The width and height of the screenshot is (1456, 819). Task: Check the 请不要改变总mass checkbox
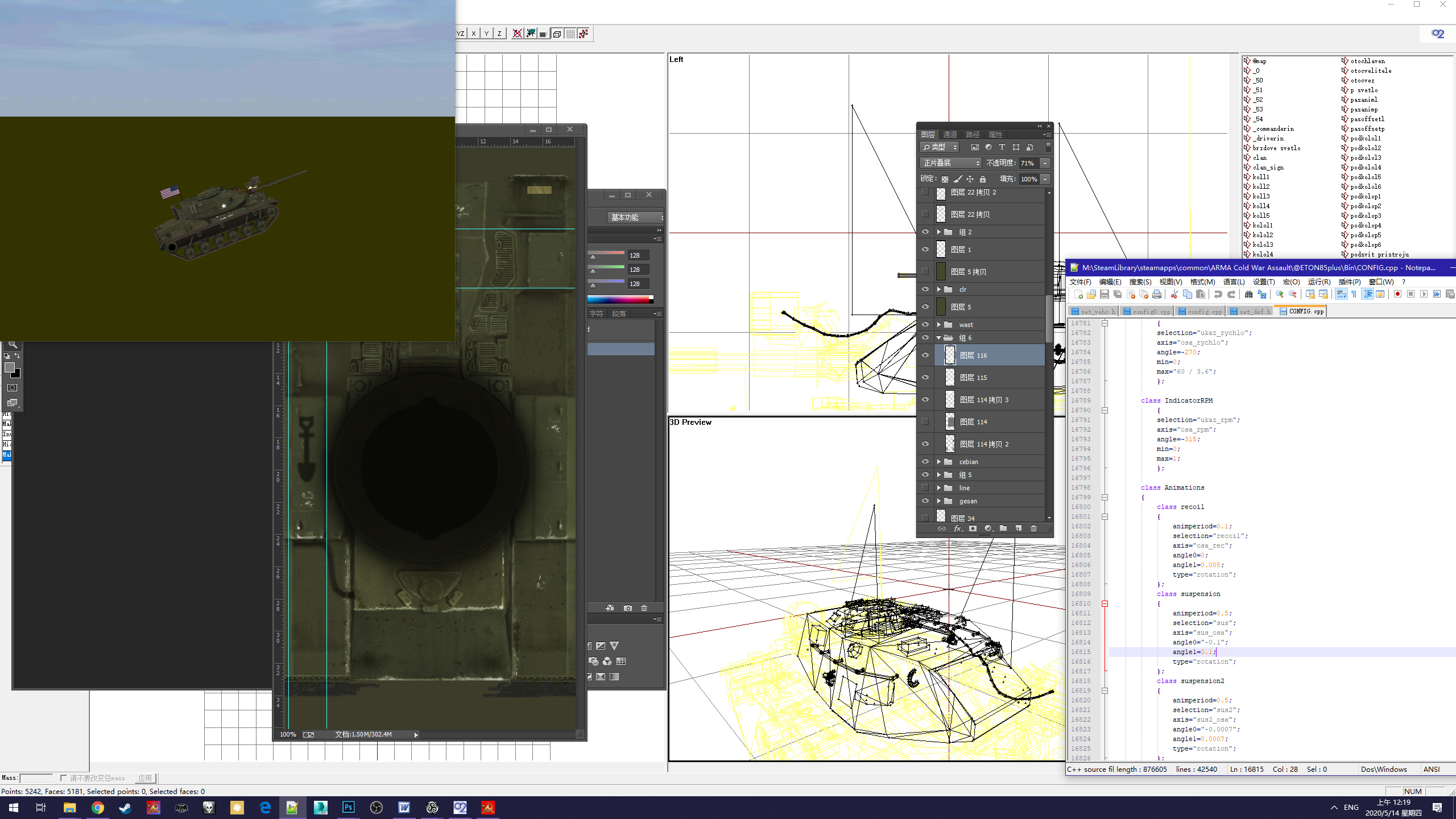pos(64,777)
